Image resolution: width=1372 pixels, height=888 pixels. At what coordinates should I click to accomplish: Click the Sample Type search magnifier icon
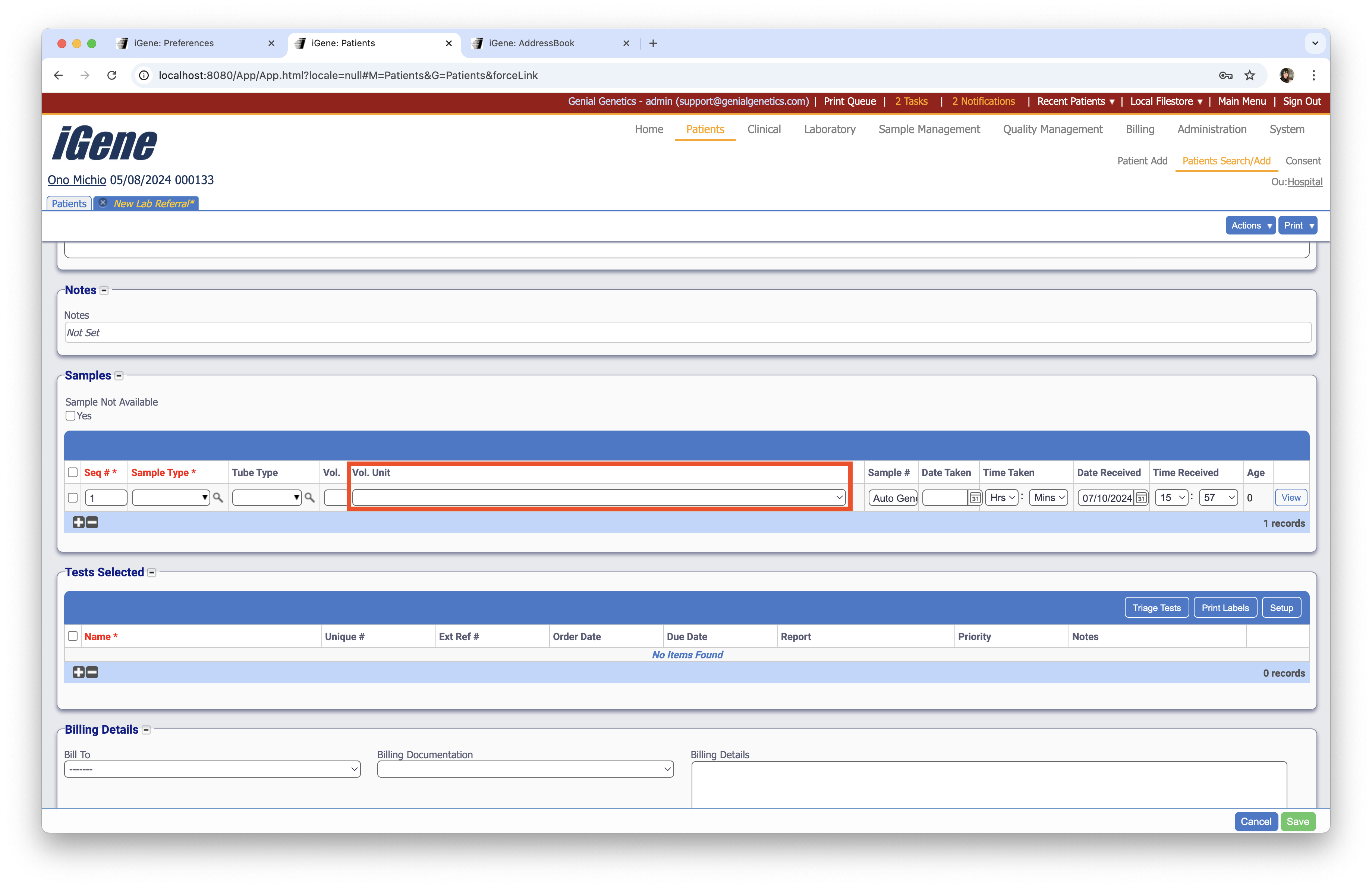coord(218,498)
